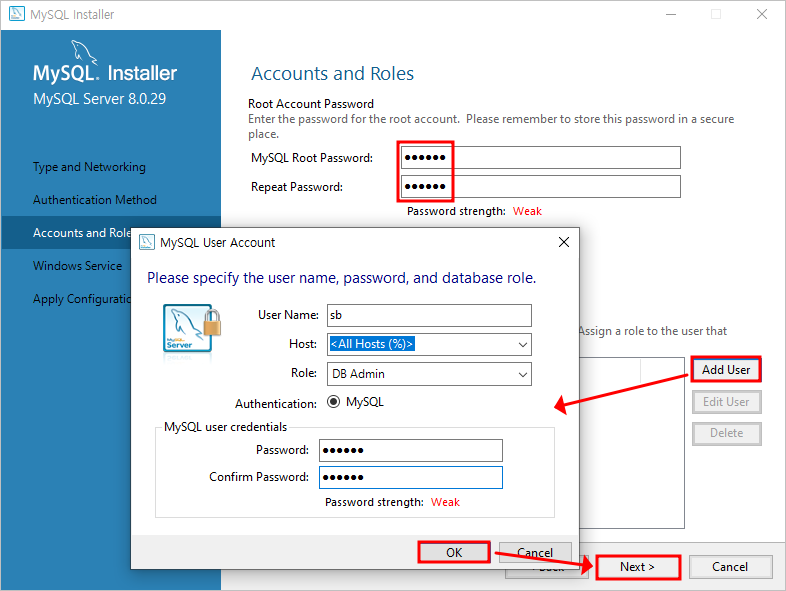Focus the Password field in credentials group
786x591 pixels.
click(x=411, y=450)
